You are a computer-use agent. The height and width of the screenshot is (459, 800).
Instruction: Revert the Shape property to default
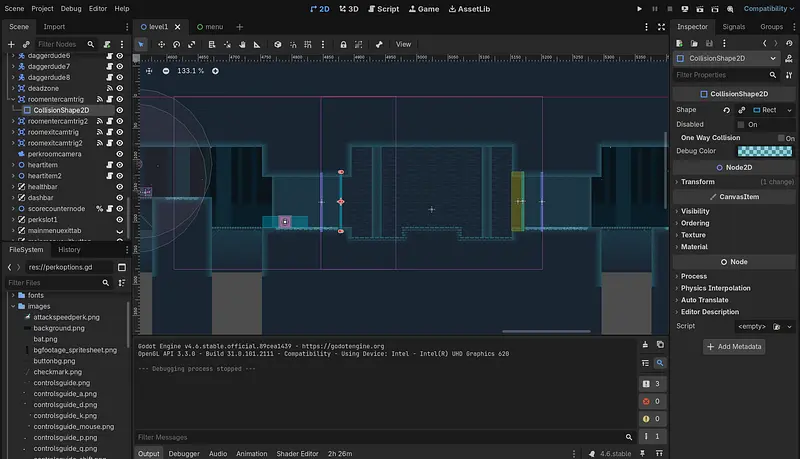tap(726, 109)
